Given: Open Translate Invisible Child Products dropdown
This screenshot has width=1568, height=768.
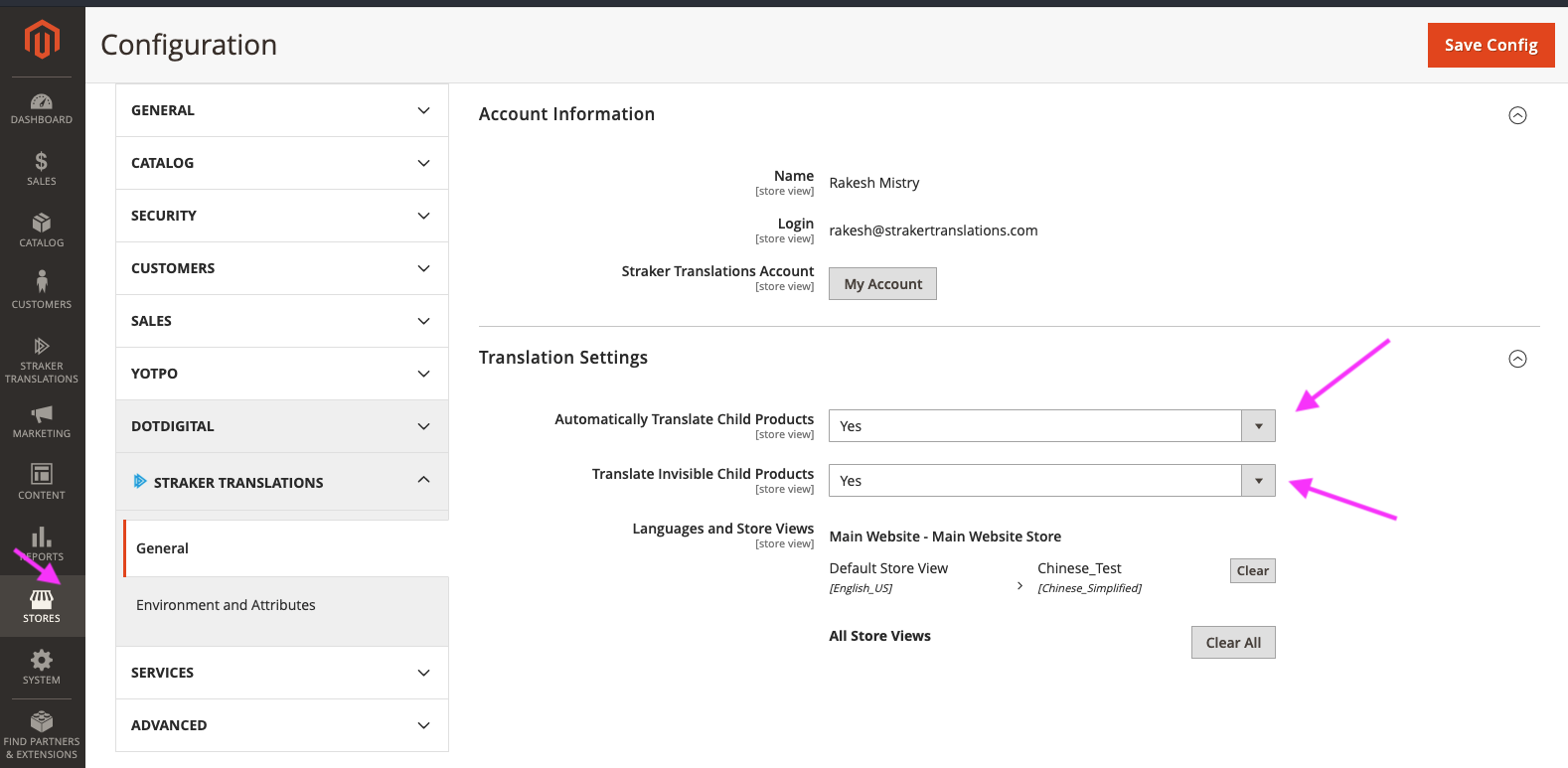Looking at the screenshot, I should pyautogui.click(x=1051, y=481).
